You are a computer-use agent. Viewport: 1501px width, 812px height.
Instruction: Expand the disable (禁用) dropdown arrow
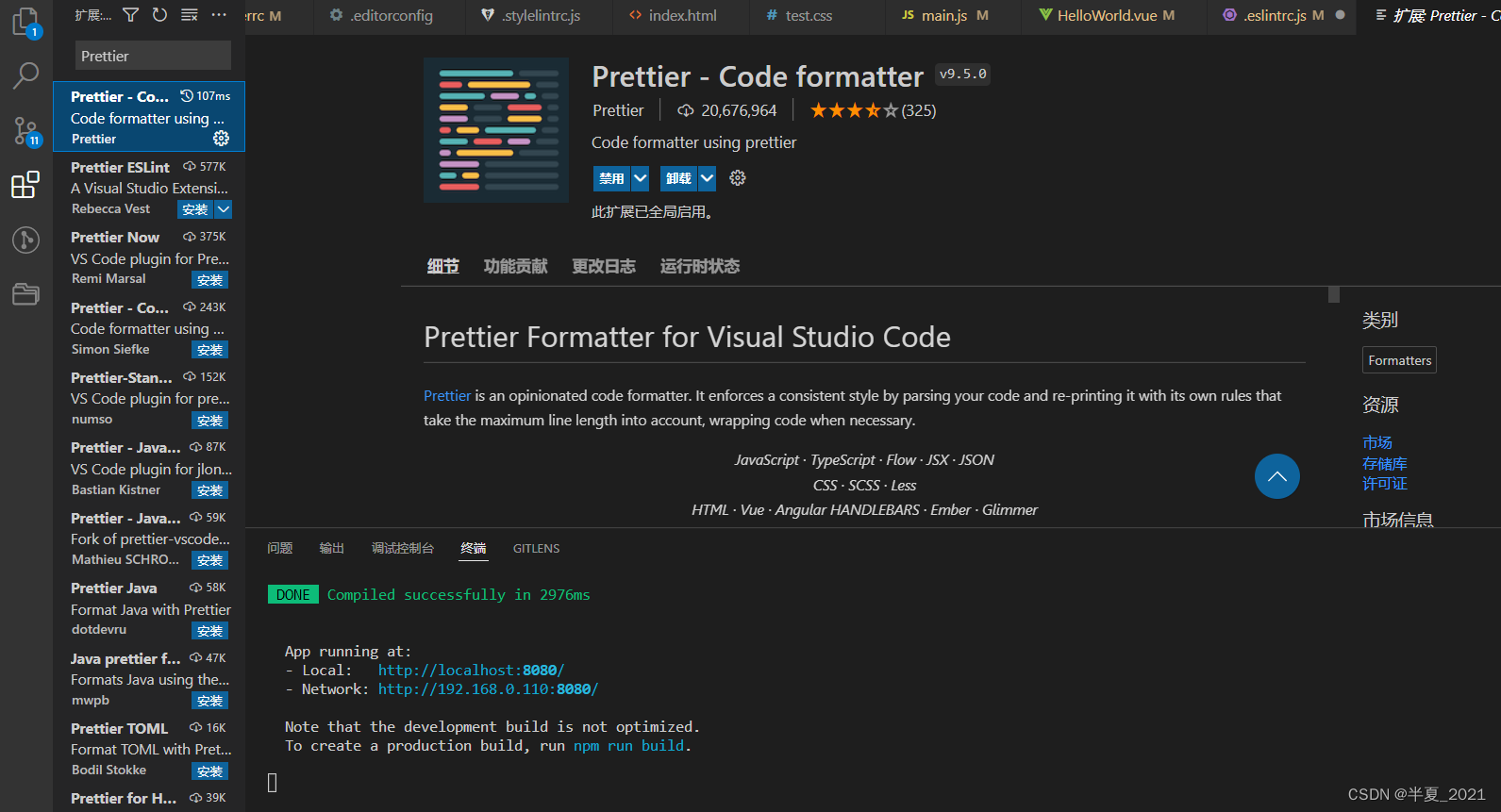[x=640, y=178]
